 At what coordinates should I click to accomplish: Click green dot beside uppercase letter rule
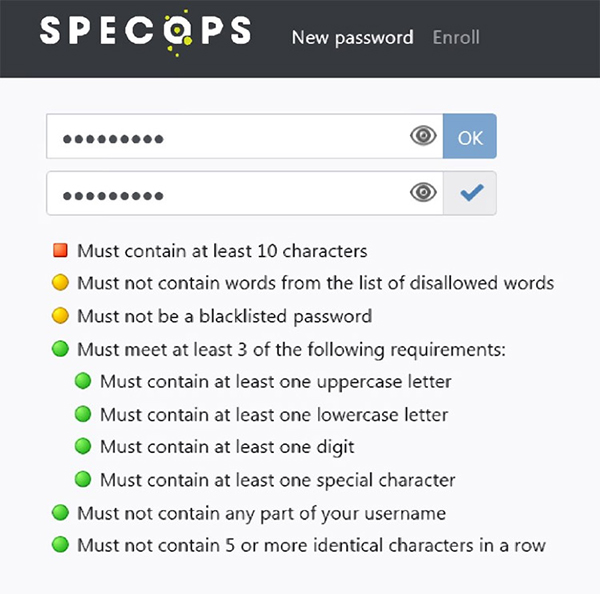click(83, 381)
